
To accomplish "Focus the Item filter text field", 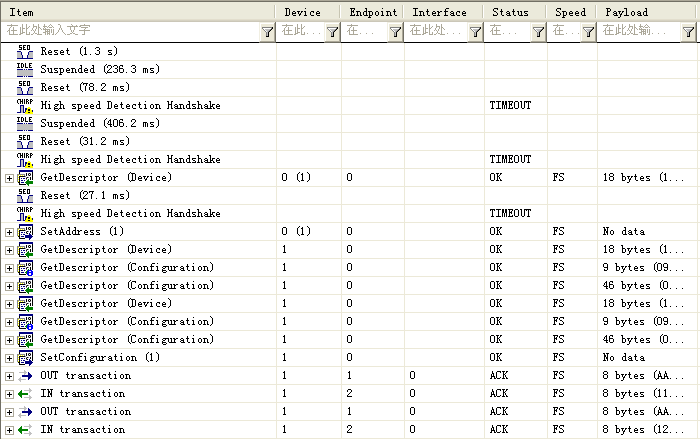I will pos(130,32).
